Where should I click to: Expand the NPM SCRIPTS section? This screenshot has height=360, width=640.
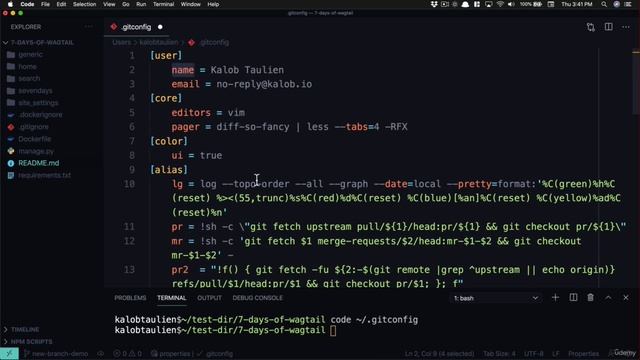[31, 341]
